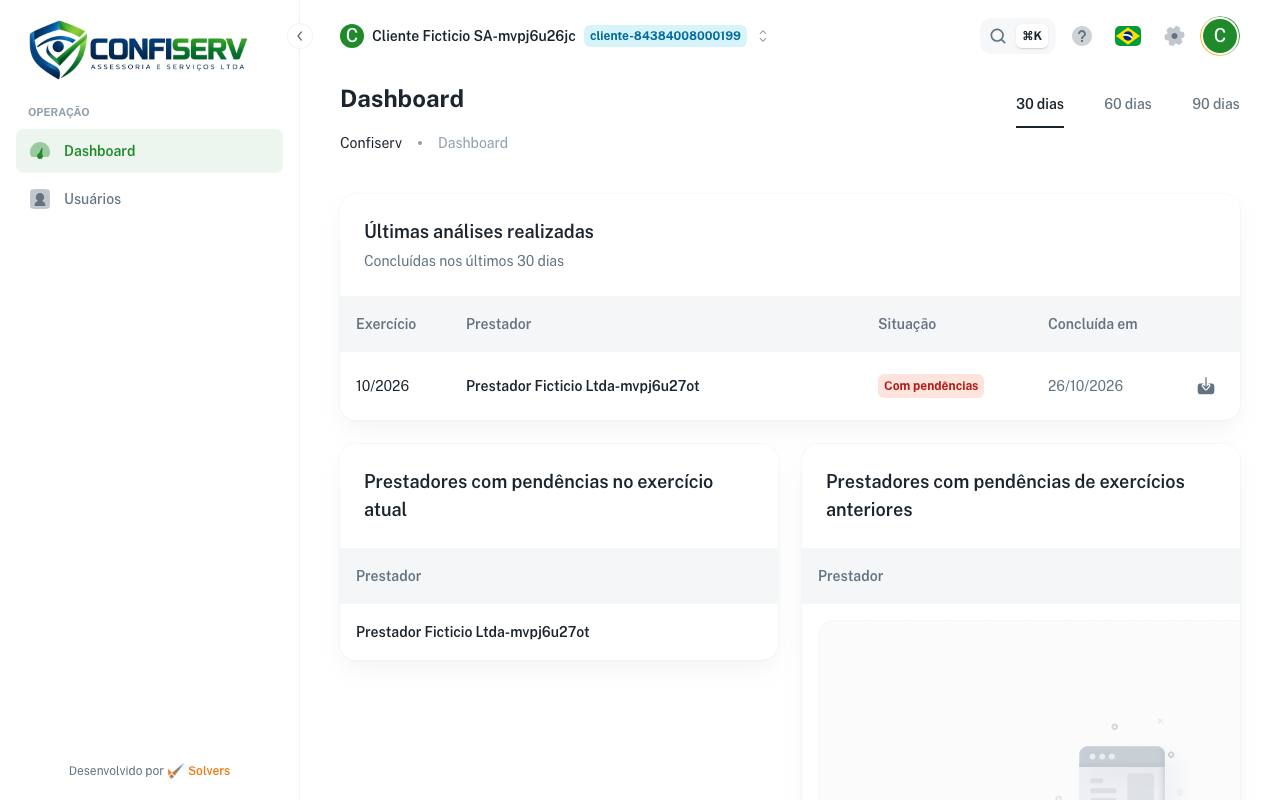1280x800 pixels.
Task: Open the Solvers developer link
Action: coord(209,771)
